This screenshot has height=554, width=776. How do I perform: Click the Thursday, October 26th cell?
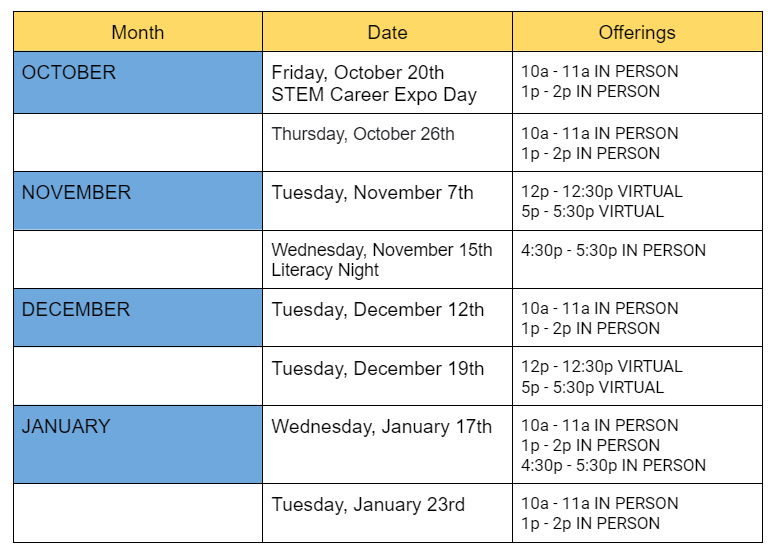pos(387,143)
